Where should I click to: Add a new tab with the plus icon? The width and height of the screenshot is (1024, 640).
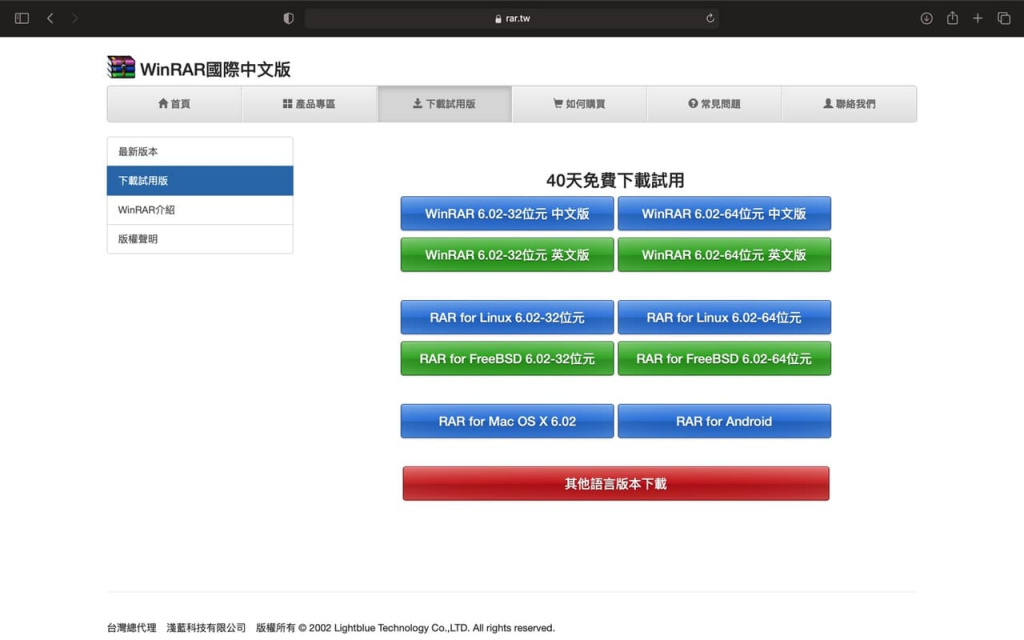(978, 18)
